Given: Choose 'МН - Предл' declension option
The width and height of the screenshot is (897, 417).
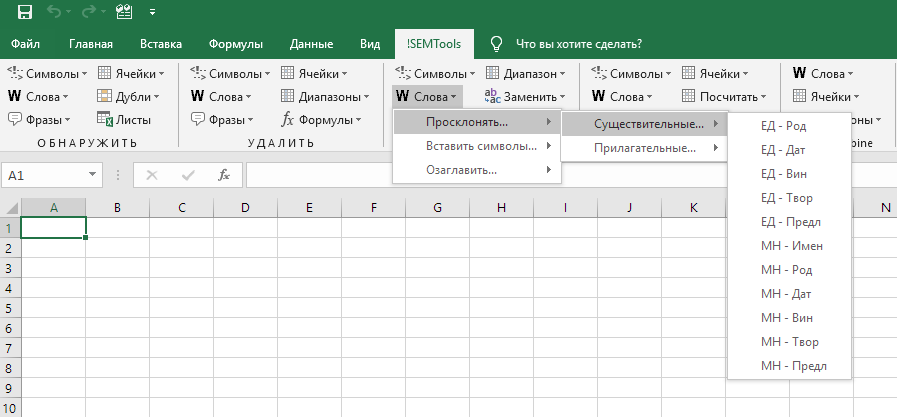Looking at the screenshot, I should pyautogui.click(x=789, y=366).
